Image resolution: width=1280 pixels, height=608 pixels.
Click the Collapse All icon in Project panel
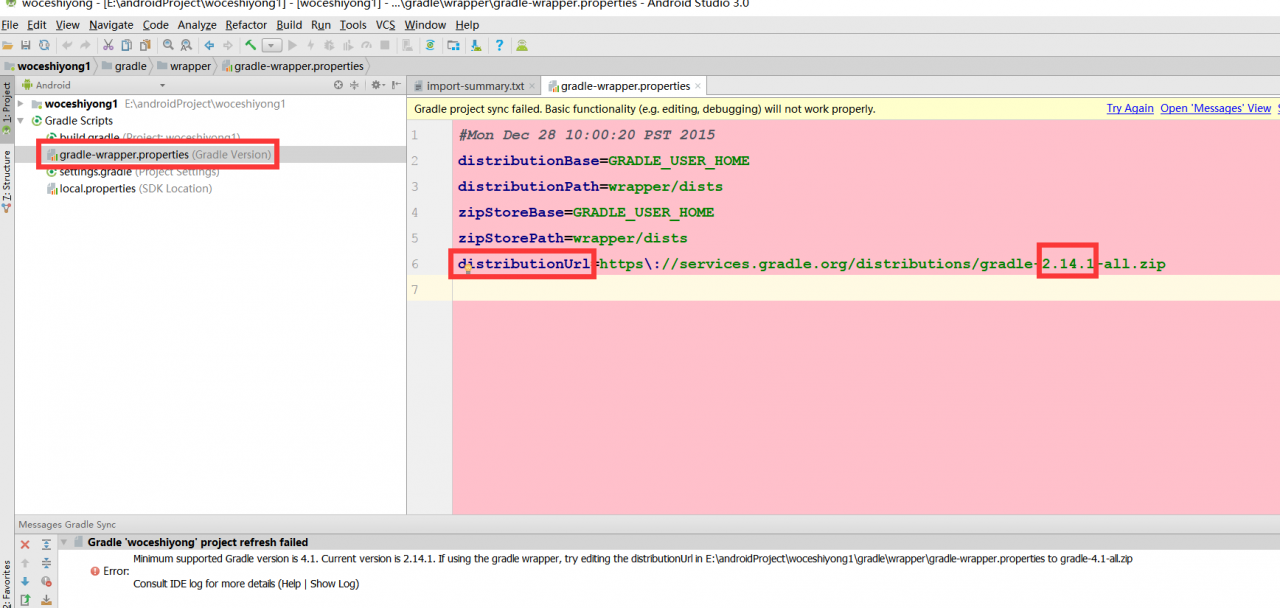(354, 85)
